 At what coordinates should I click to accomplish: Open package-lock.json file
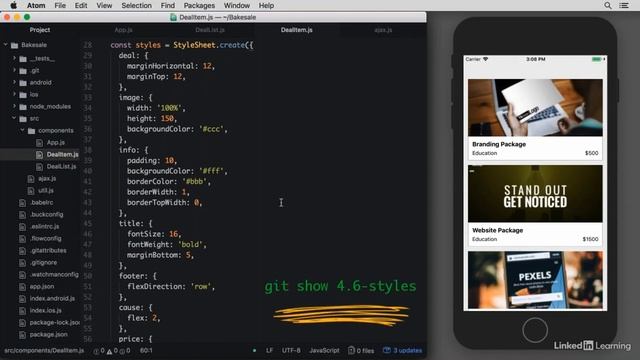(55, 322)
